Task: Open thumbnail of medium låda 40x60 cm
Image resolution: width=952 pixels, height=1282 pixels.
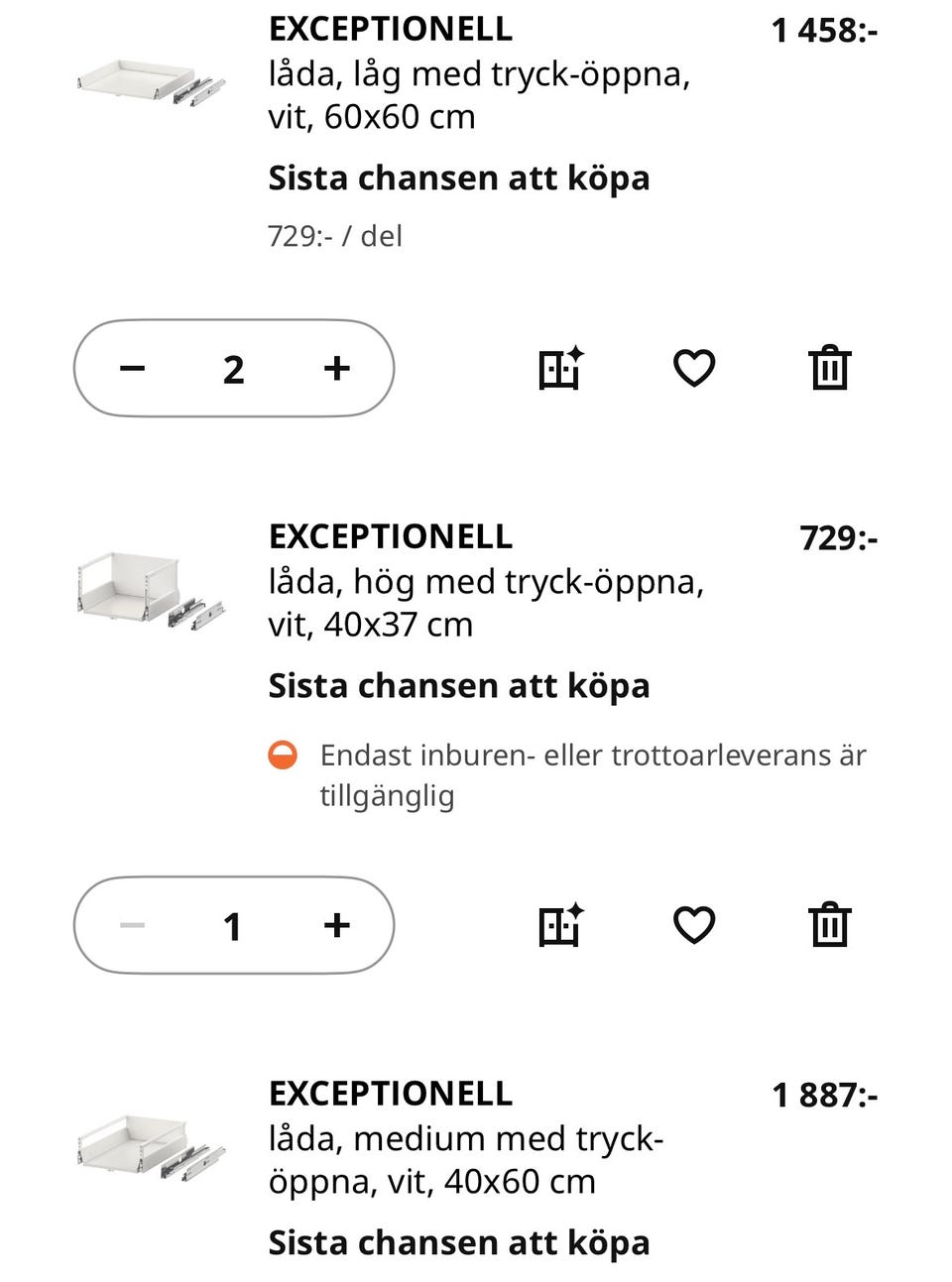Action: tap(151, 1147)
